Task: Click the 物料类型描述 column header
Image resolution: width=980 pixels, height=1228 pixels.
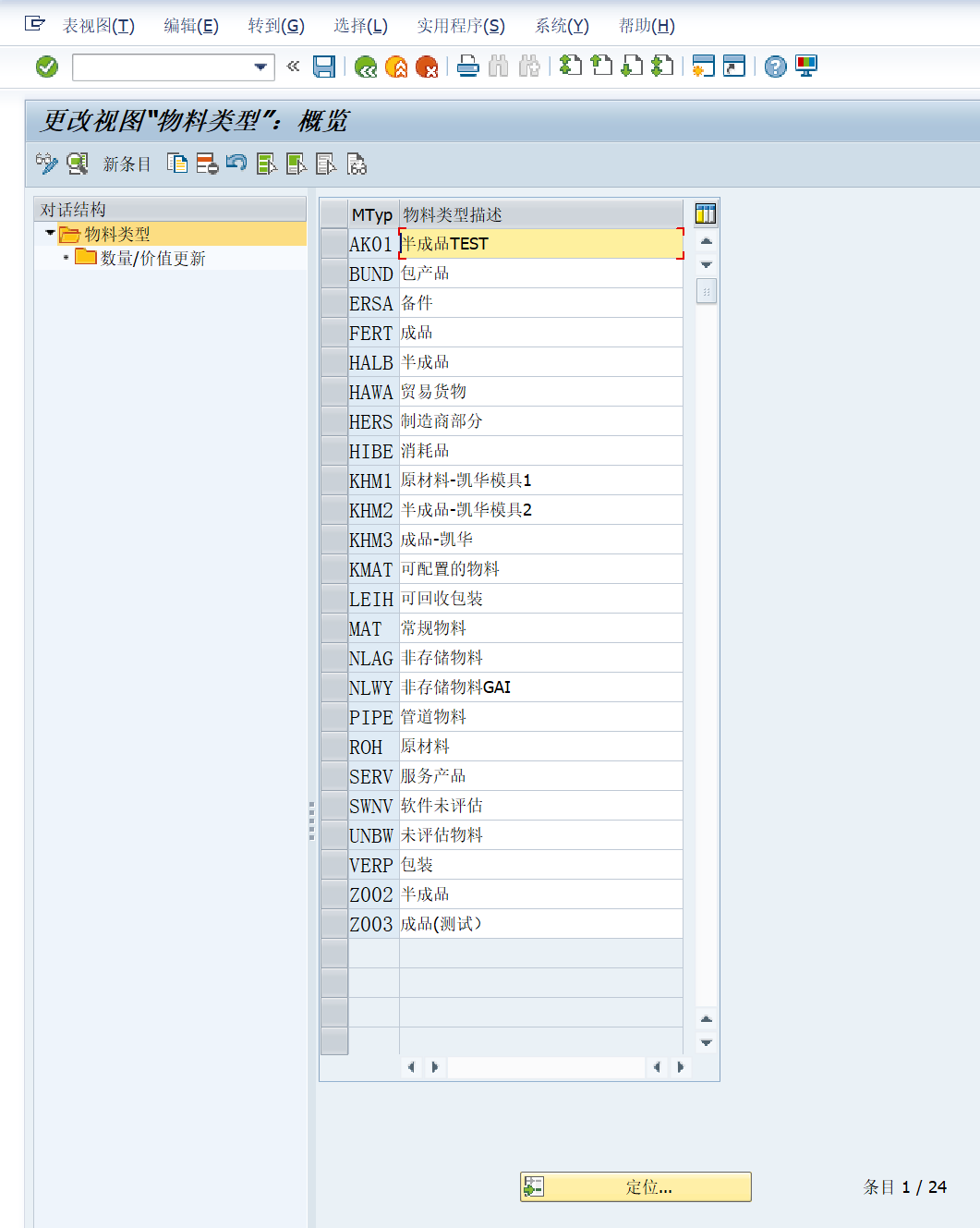Action: [x=541, y=214]
